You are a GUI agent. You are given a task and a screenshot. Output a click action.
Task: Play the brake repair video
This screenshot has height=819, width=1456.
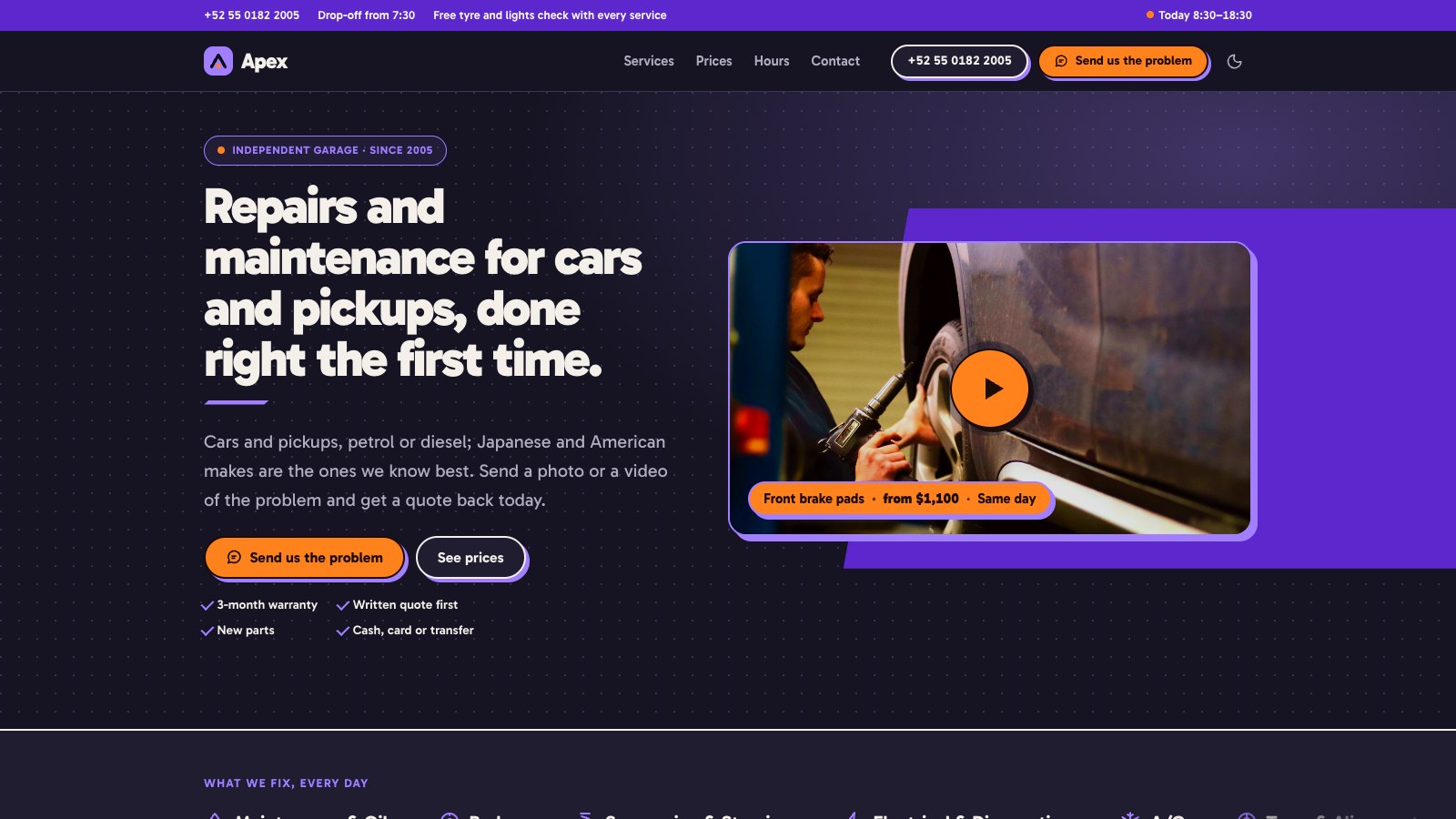point(990,389)
